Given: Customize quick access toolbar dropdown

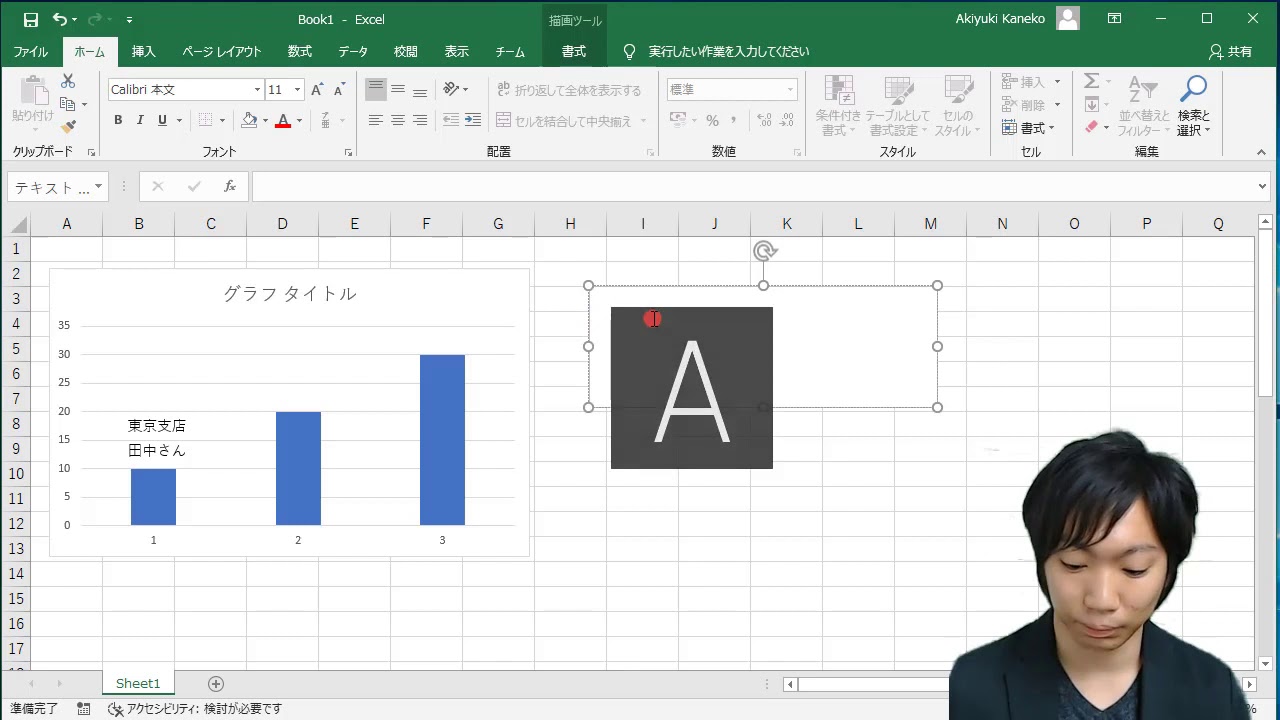Looking at the screenshot, I should pyautogui.click(x=129, y=19).
